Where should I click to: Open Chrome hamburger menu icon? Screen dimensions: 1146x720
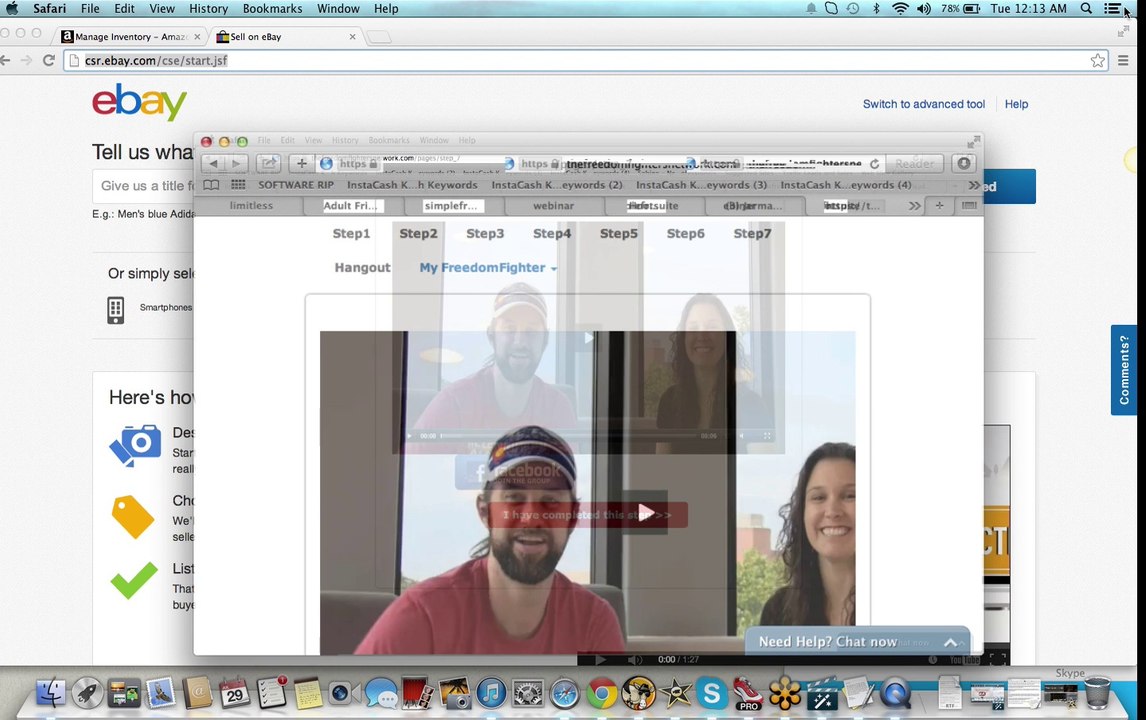point(1123,61)
